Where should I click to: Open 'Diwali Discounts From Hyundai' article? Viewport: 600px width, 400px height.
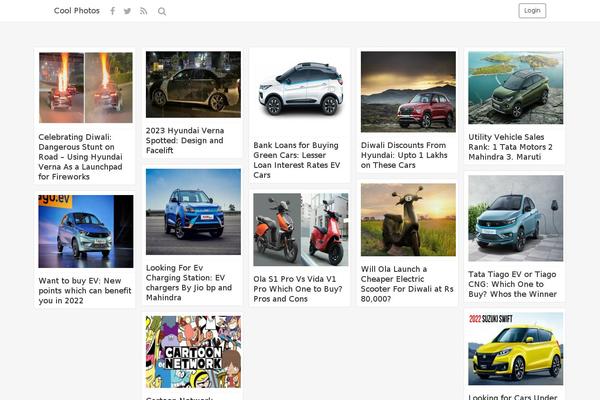(404, 155)
